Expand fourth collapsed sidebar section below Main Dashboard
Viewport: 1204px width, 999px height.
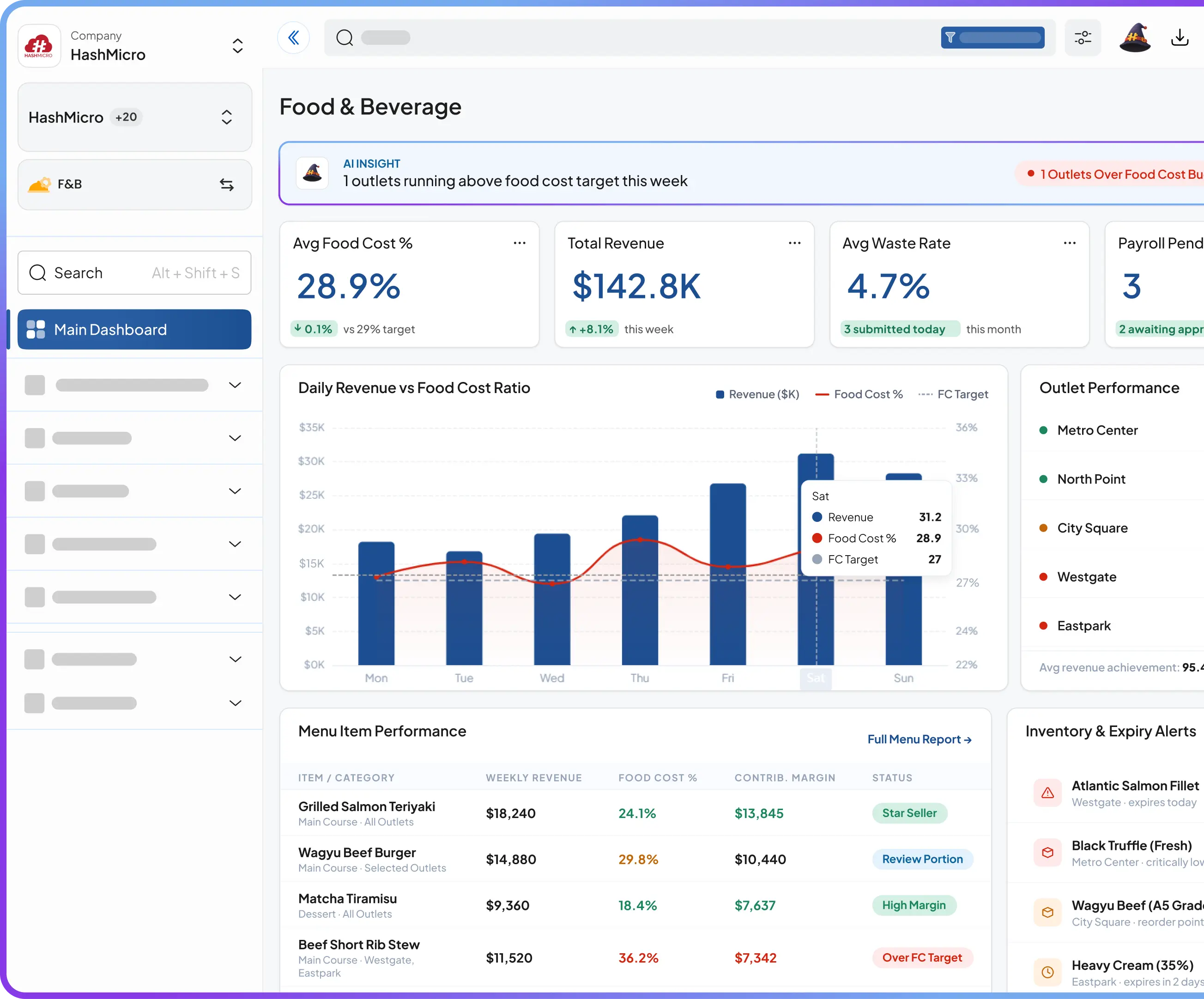235,544
